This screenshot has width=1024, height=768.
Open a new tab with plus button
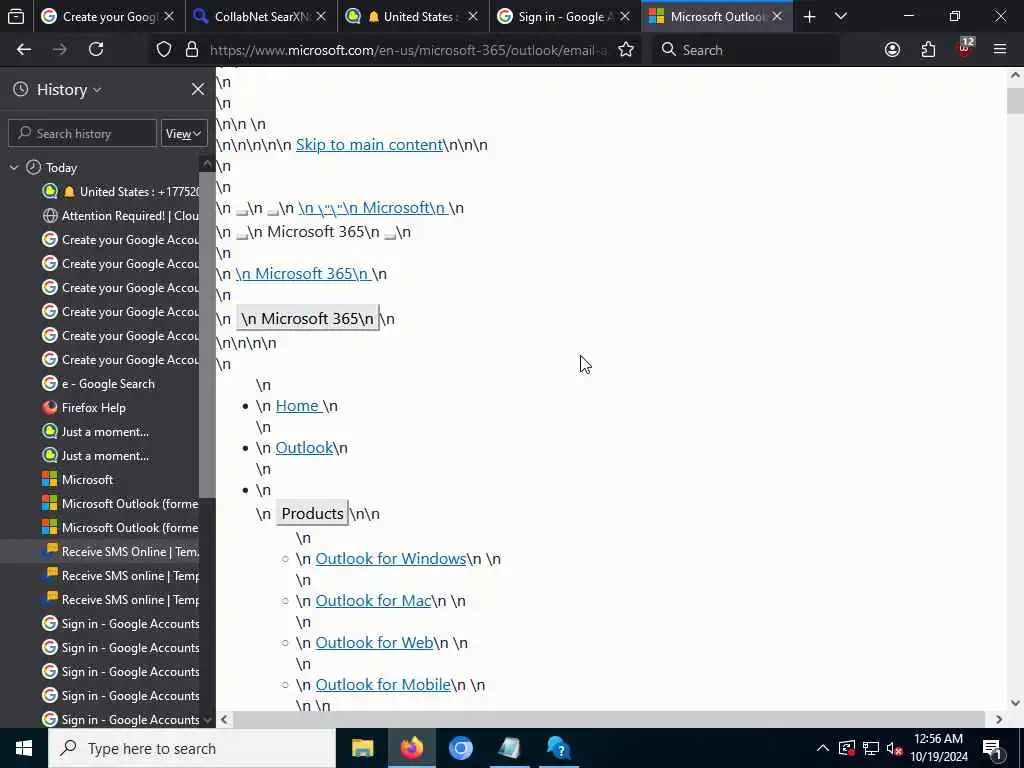(809, 17)
